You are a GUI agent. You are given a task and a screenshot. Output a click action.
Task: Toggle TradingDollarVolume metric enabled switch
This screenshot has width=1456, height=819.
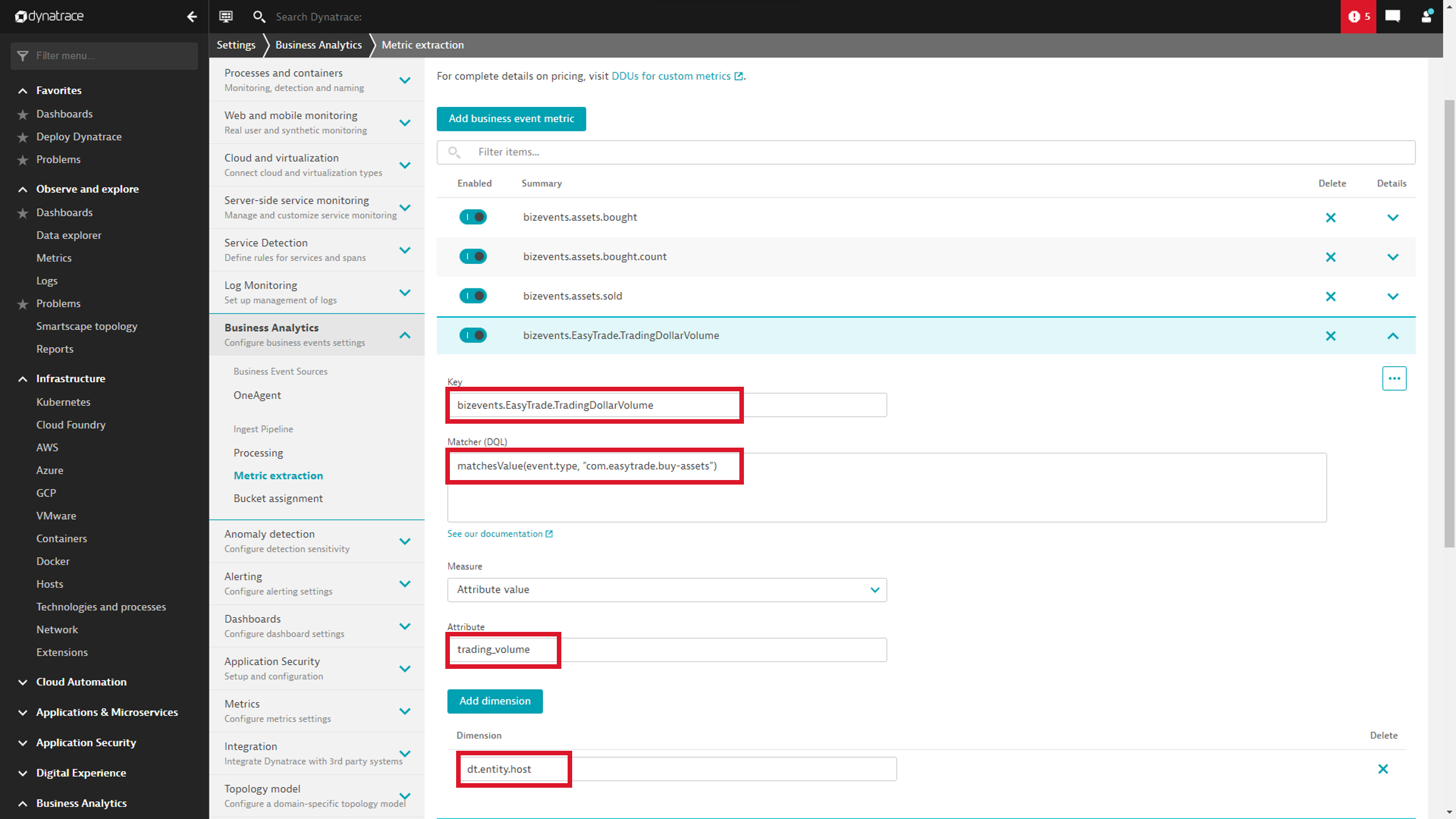(473, 335)
